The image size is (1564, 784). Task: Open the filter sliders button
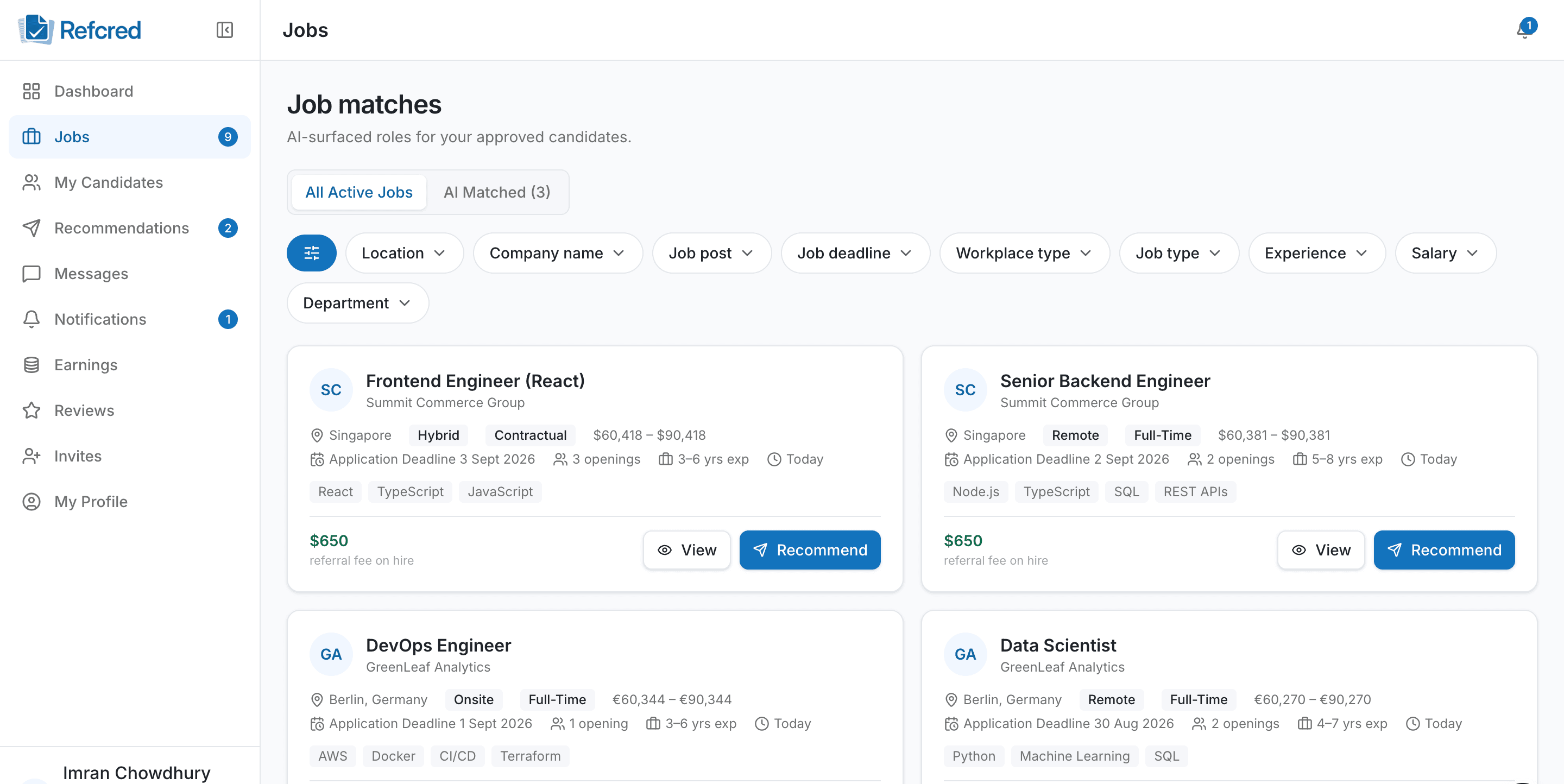click(x=312, y=253)
